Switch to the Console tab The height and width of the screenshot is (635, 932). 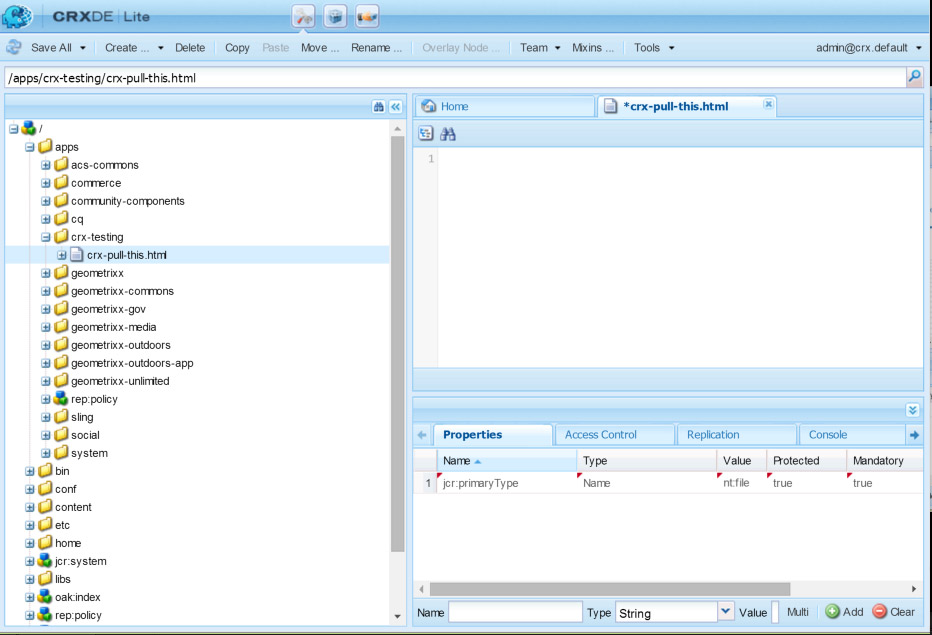[852, 435]
